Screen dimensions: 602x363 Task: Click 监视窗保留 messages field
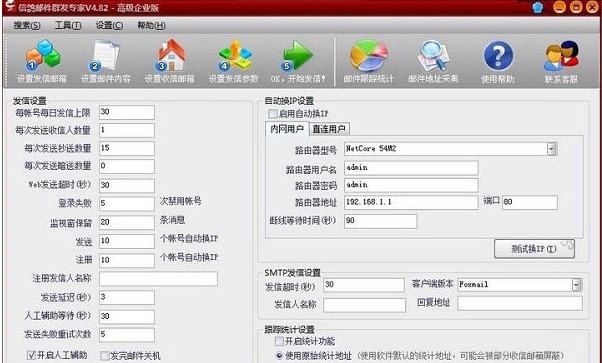coord(127,222)
